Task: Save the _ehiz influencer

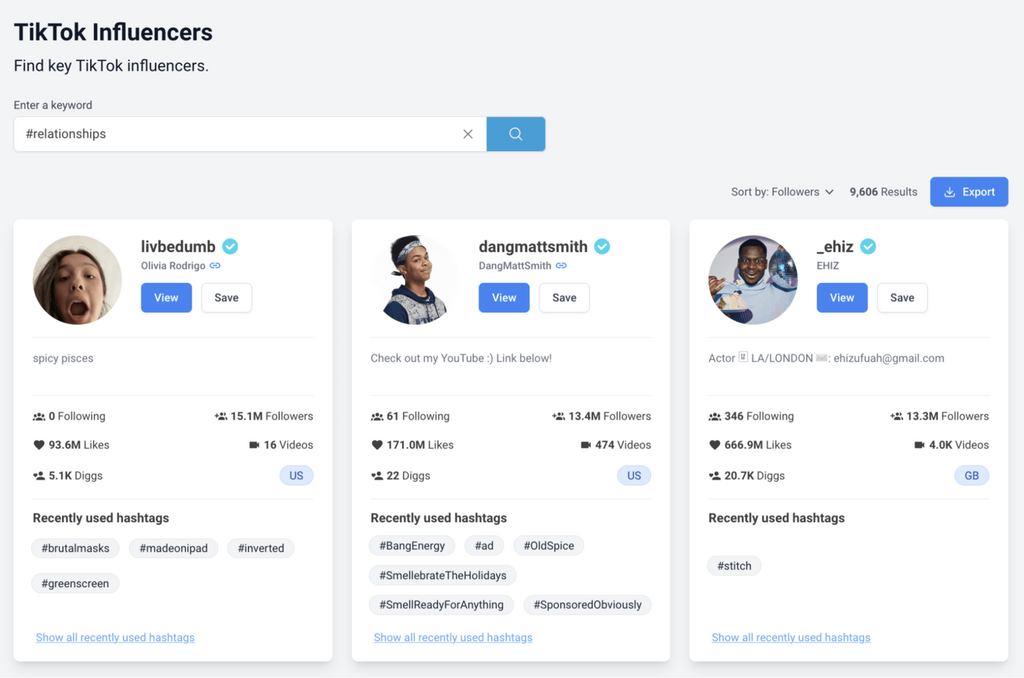Action: (902, 298)
